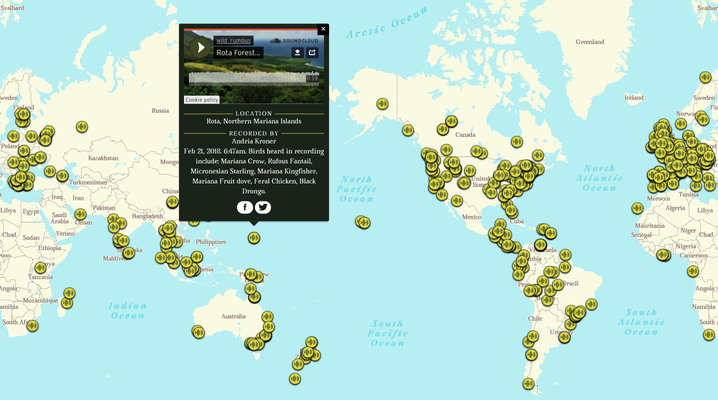Share the recording on Twitter
This screenshot has width=718, height=400.
point(262,207)
